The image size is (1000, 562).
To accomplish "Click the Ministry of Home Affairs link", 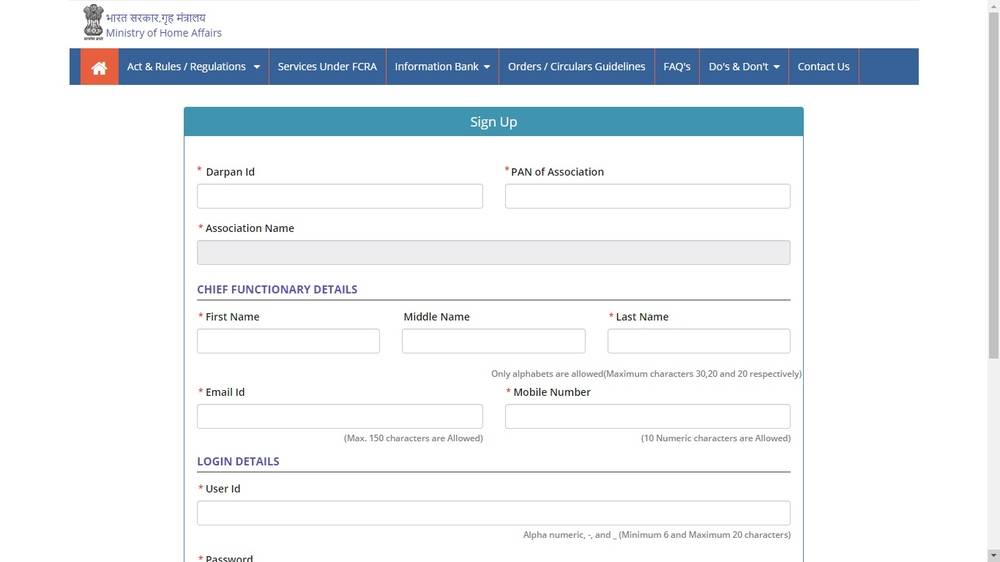I will [164, 33].
